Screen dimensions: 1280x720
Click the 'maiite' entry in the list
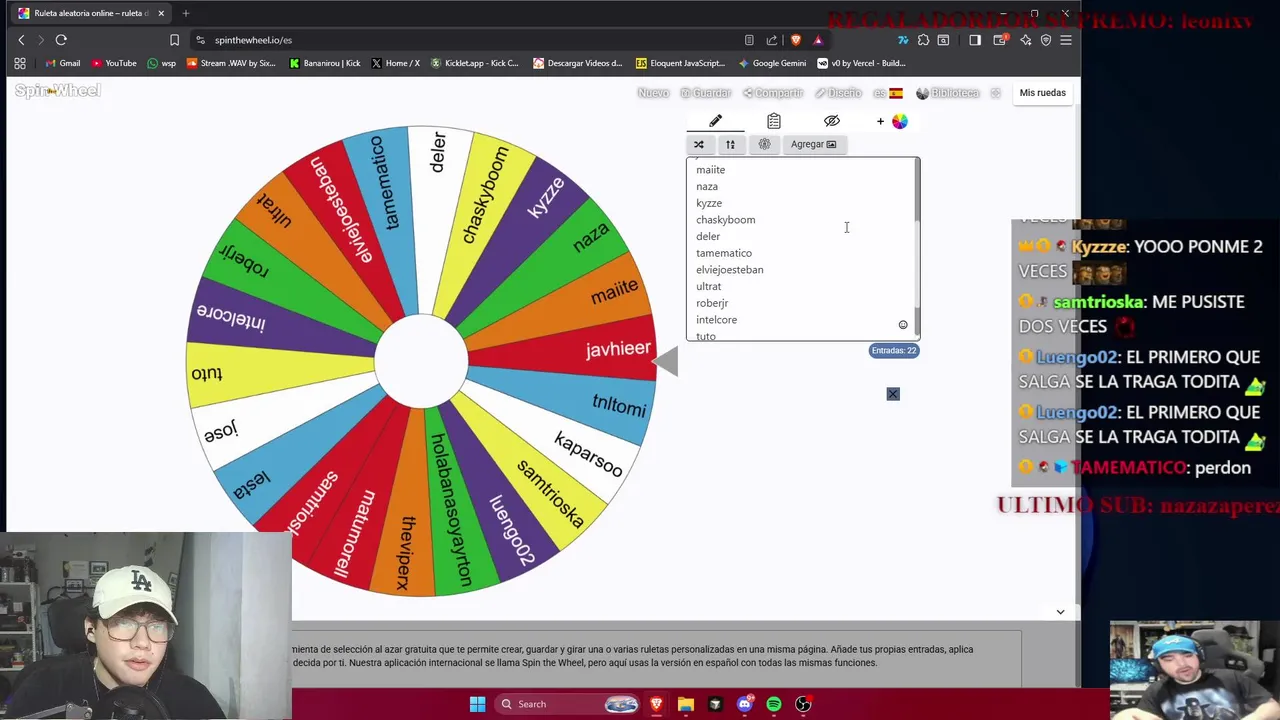click(711, 170)
